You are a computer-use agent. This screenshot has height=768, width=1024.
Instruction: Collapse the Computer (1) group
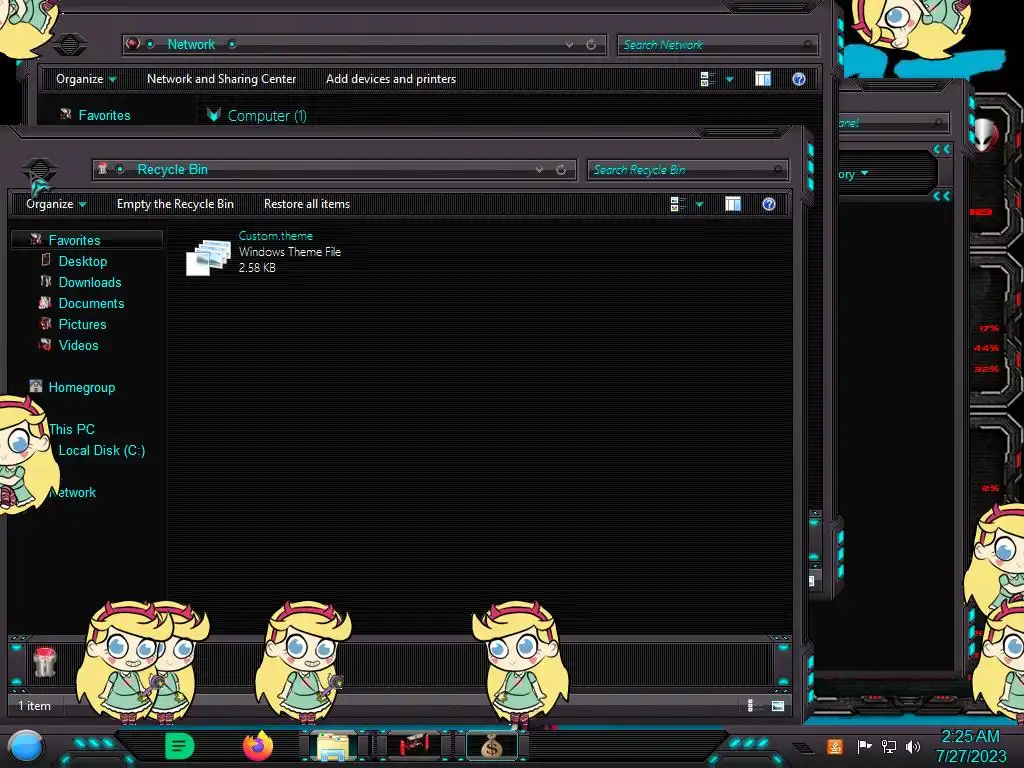coord(214,116)
